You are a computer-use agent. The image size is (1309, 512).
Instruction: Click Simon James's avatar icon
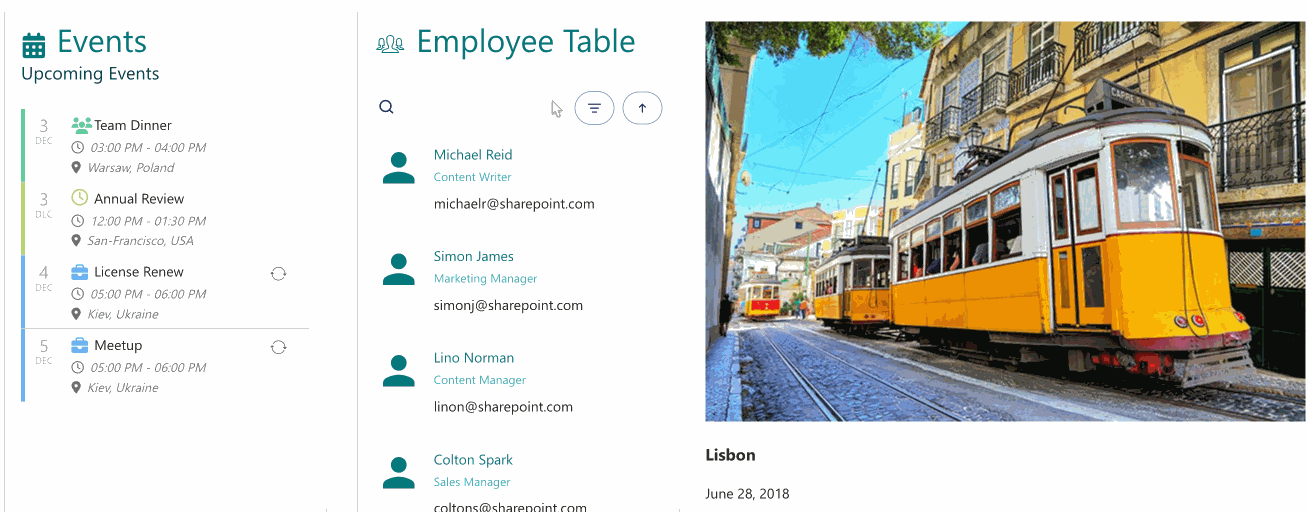[399, 269]
